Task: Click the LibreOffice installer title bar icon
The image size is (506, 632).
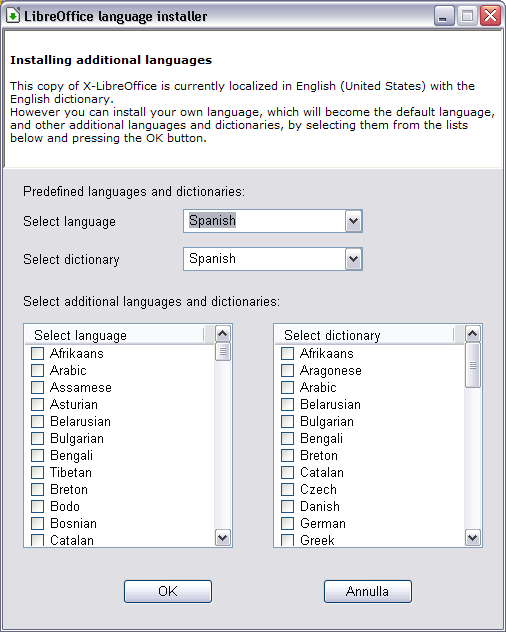Action: tap(12, 16)
